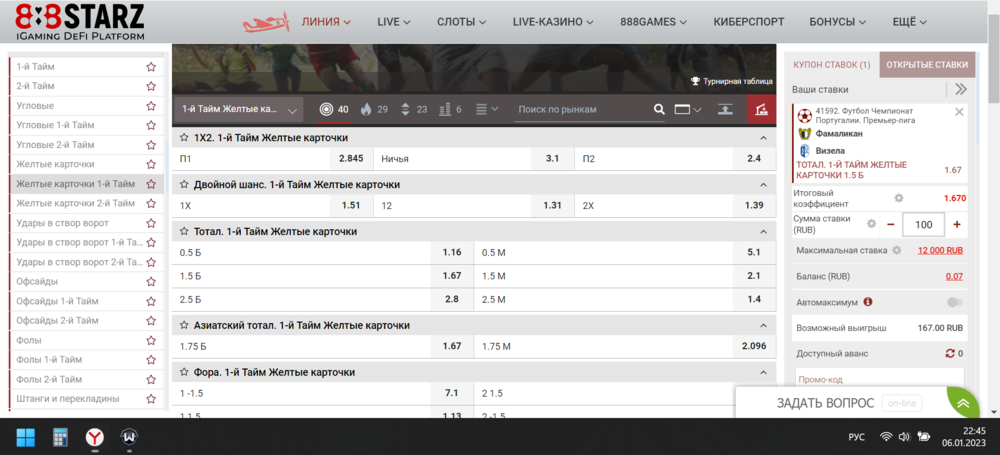Open the LIVE-КАЗИНО menu
The width and height of the screenshot is (1000, 455).
[x=553, y=22]
